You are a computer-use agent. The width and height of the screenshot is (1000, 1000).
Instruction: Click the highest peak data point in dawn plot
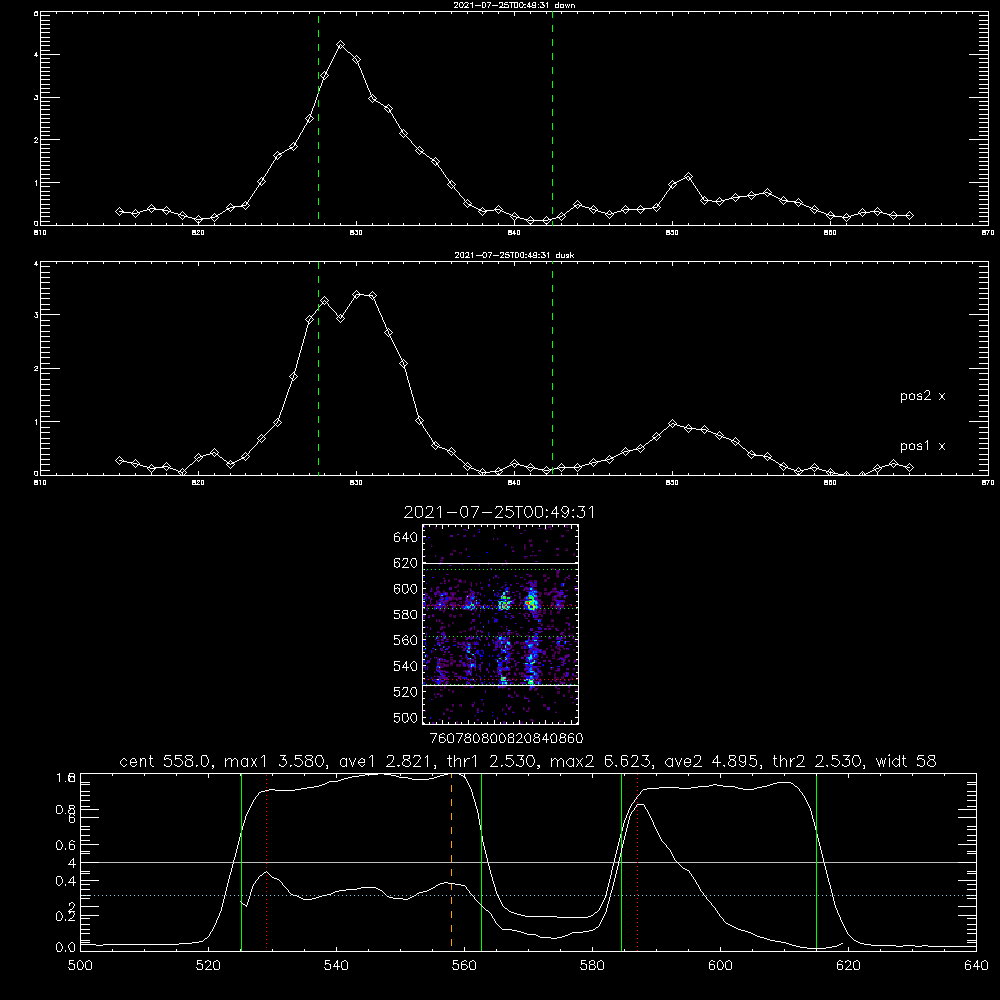pos(341,45)
